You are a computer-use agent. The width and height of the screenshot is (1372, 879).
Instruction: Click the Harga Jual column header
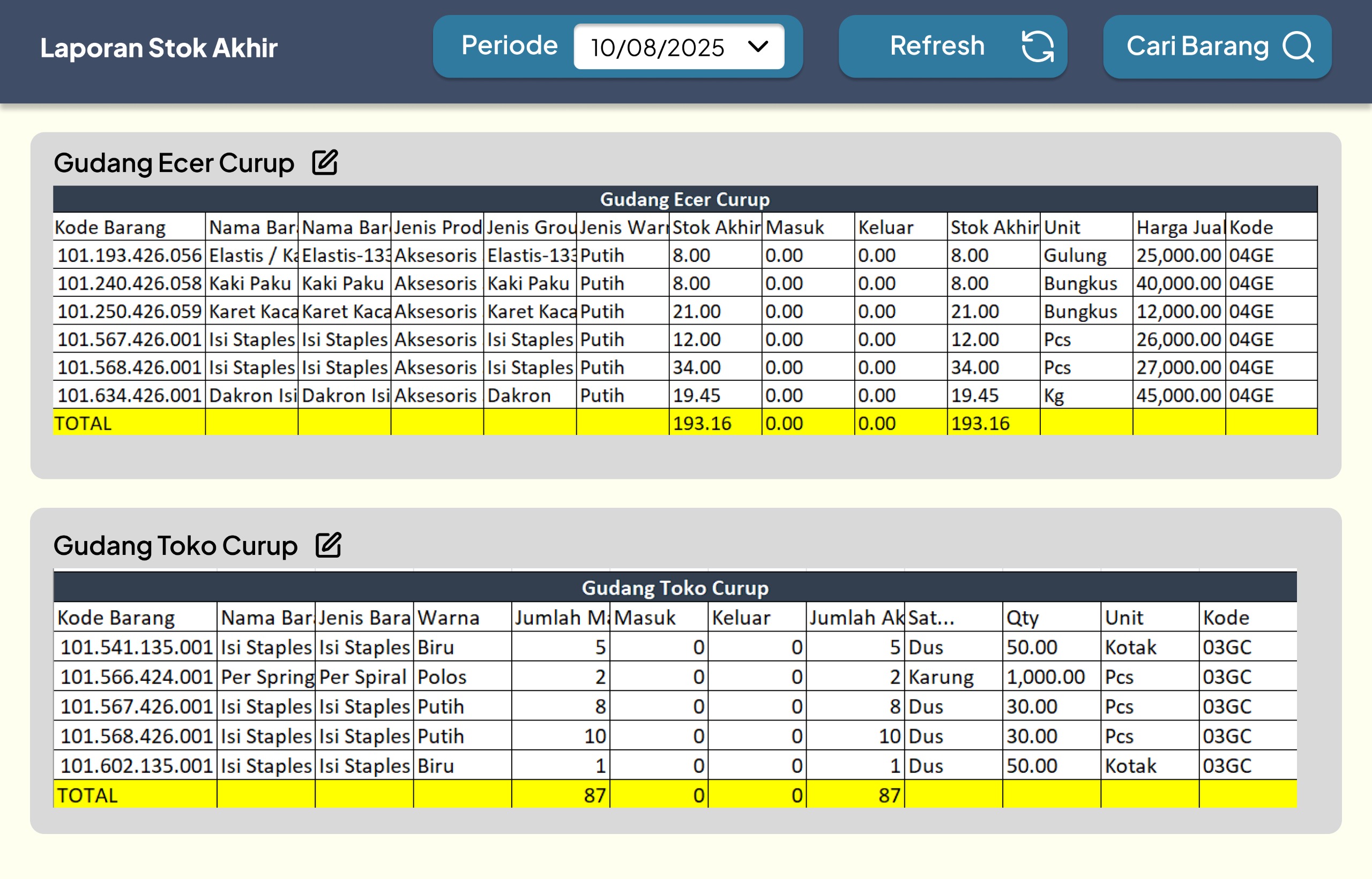1179,227
